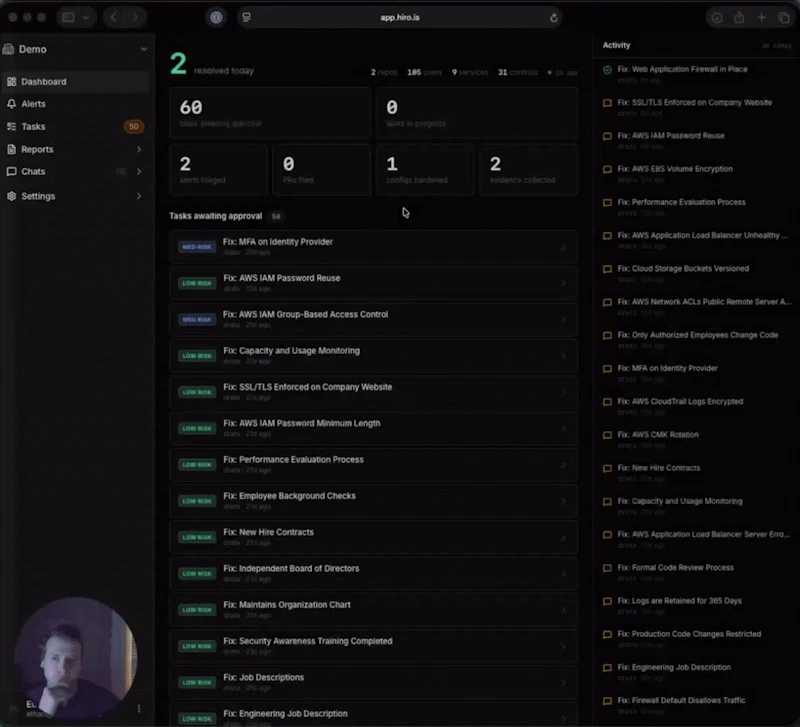
Task: Open user options three-dot menu
Action: (x=139, y=709)
